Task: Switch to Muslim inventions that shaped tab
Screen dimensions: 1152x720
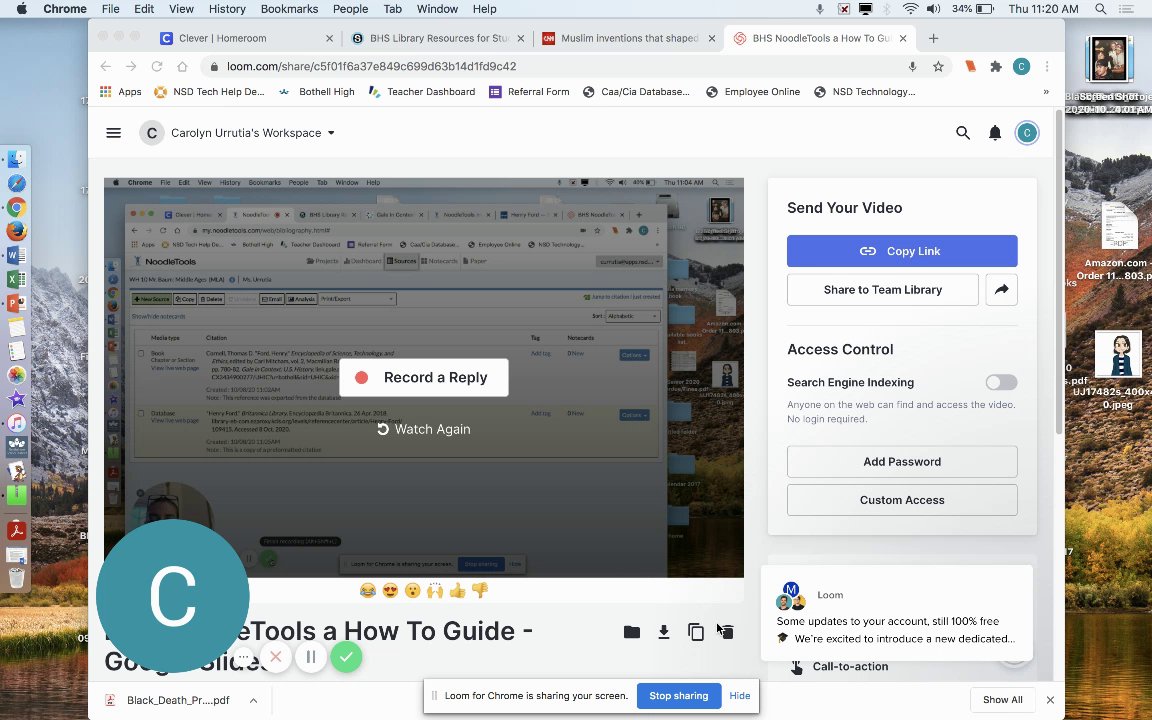Action: (x=629, y=38)
